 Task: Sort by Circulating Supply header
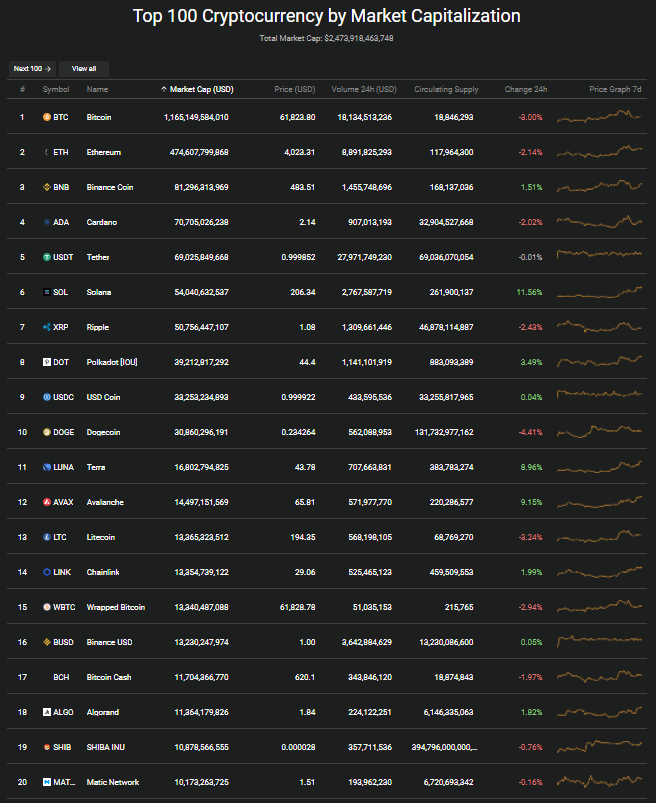446,89
